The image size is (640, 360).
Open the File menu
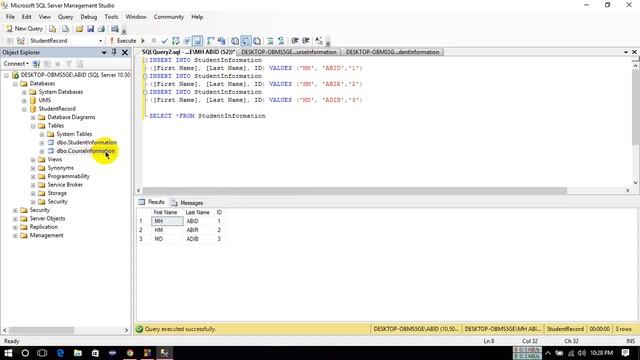pos(10,17)
